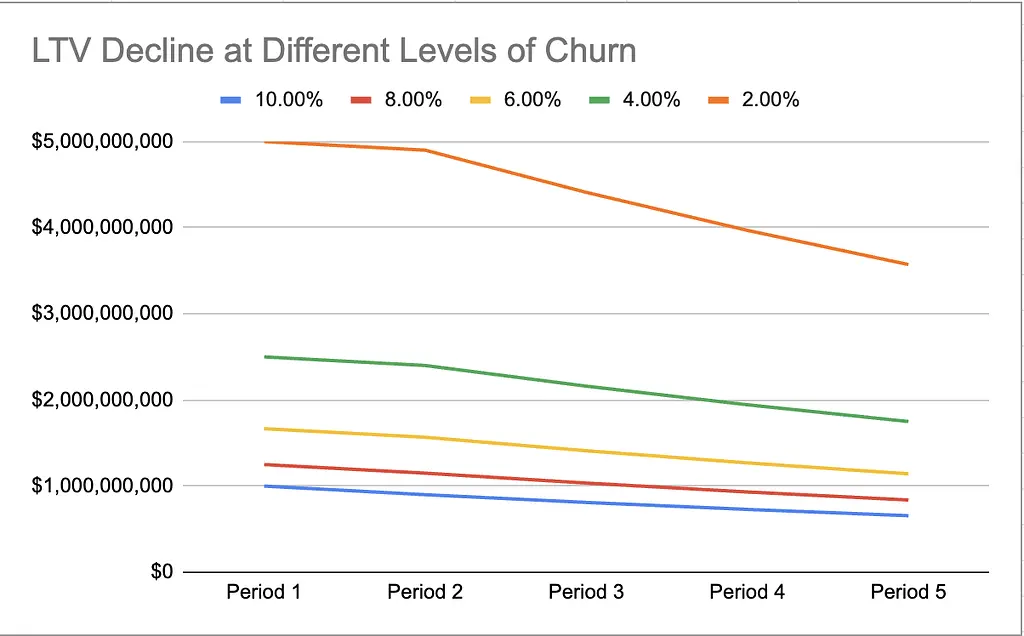The width and height of the screenshot is (1024, 636).
Task: Click the red 8.00% legend swatch
Action: (x=360, y=100)
